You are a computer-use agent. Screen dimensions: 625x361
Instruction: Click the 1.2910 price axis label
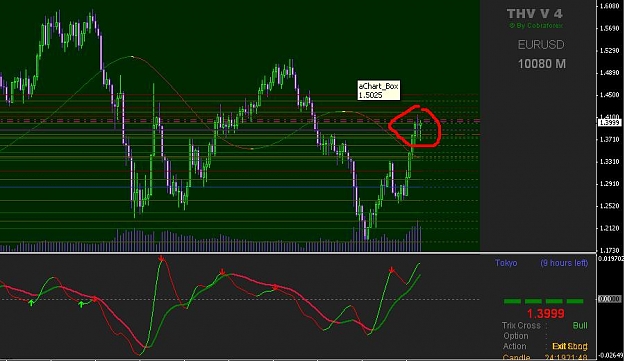tap(609, 184)
